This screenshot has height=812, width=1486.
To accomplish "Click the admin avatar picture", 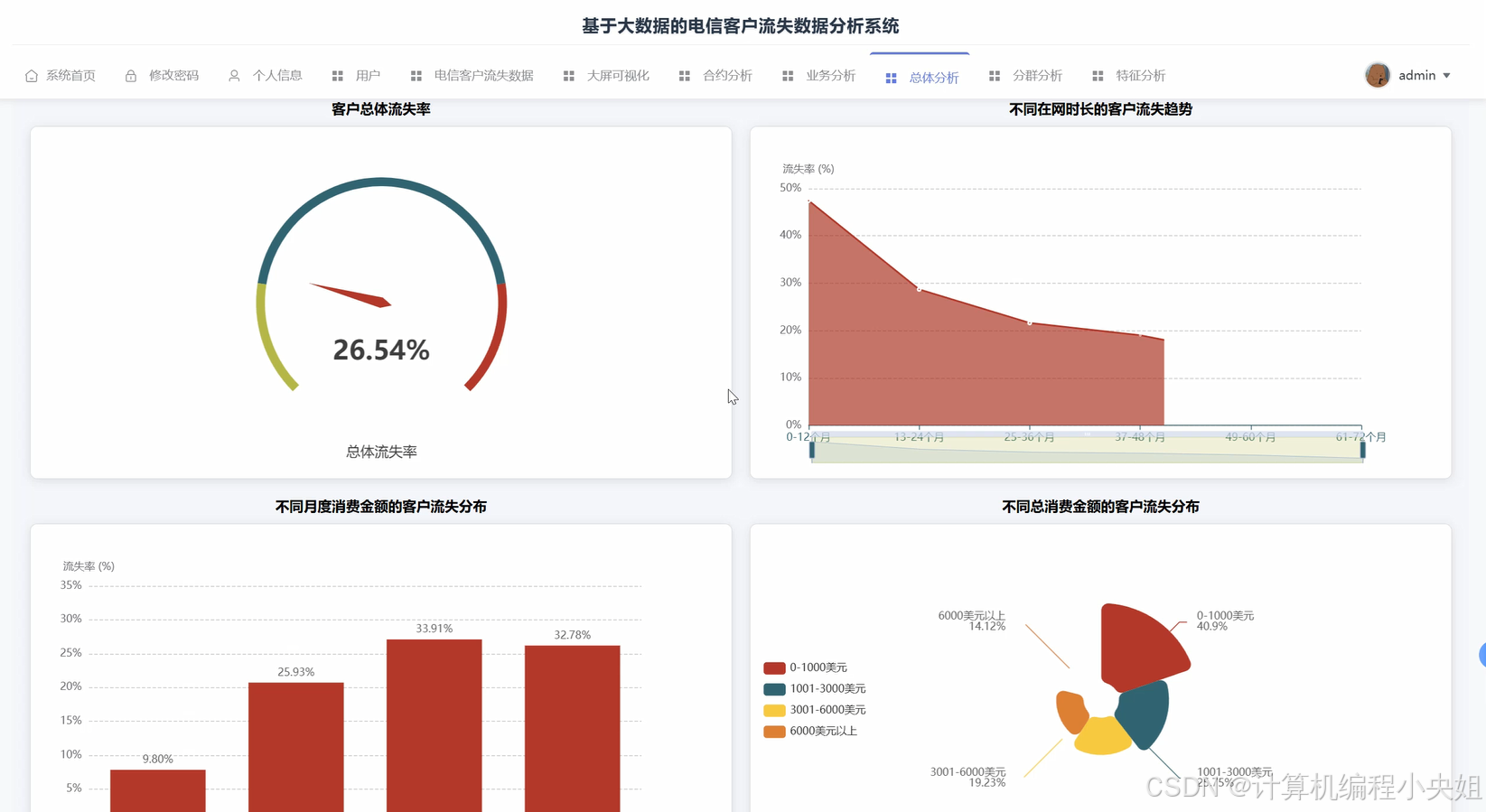I will [1378, 75].
